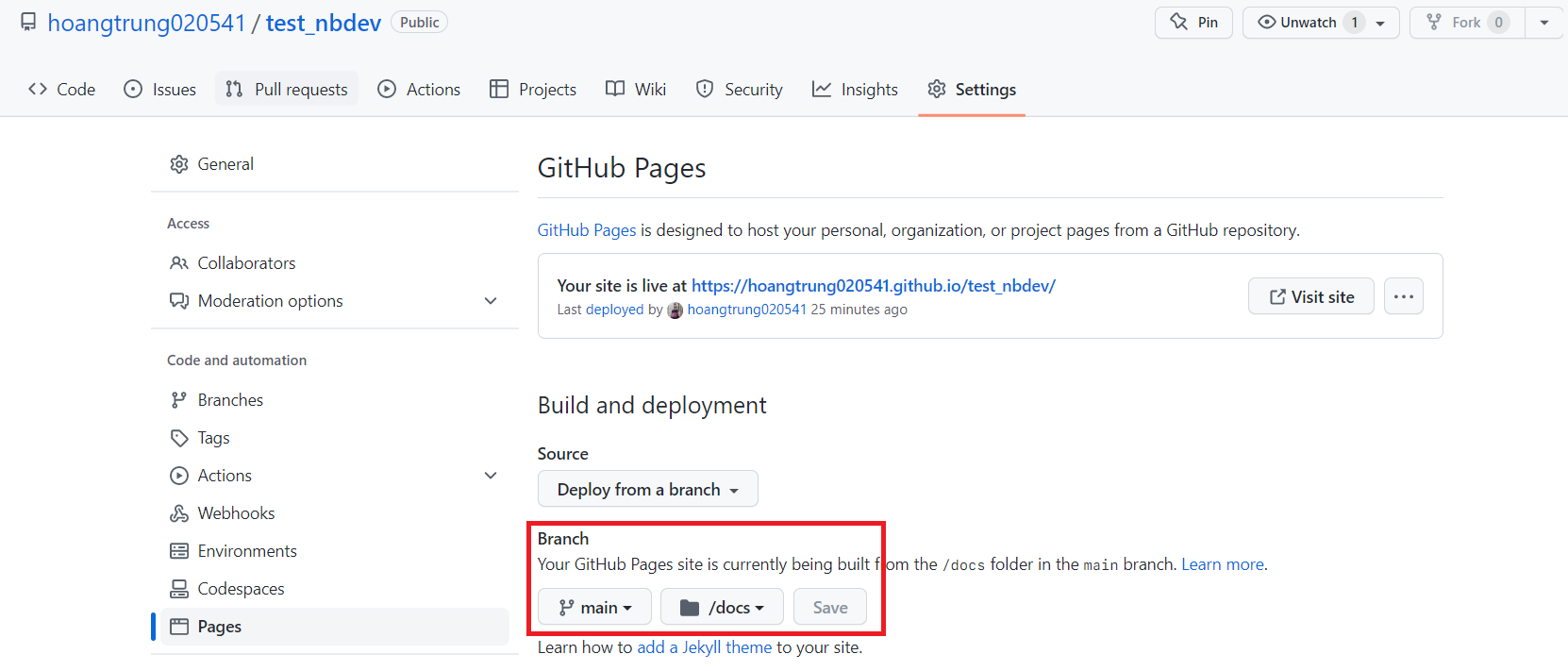Open the three-dots site options menu
Screen dimensions: 1568x671
(x=1404, y=296)
